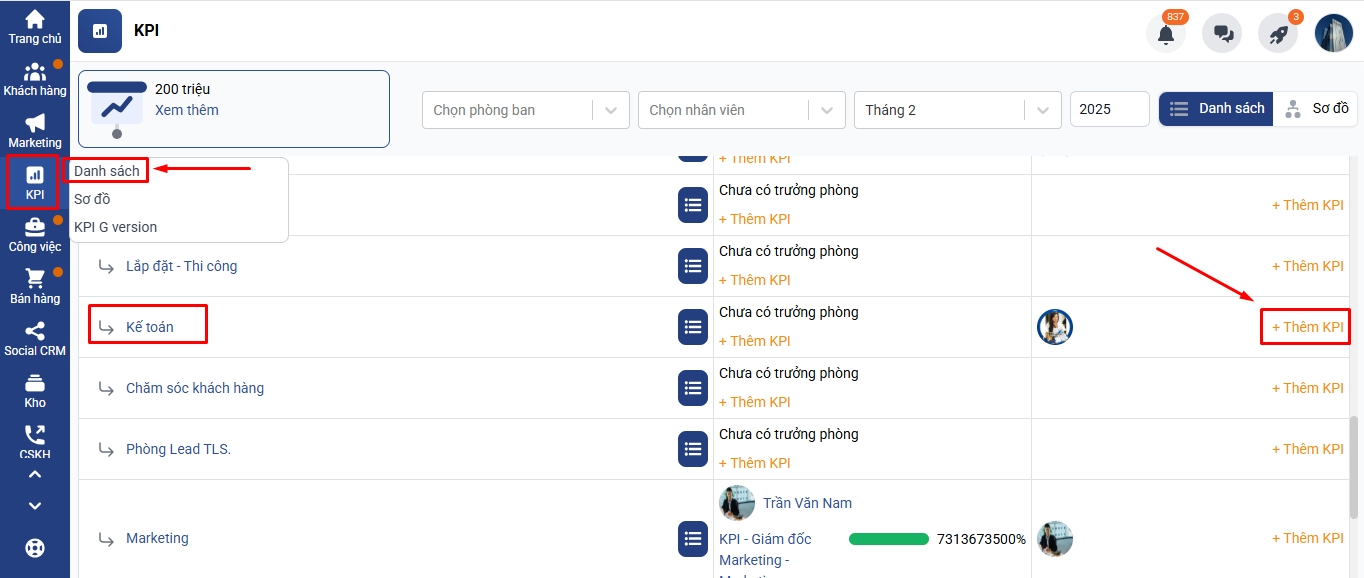The height and width of the screenshot is (578, 1364).
Task: Switch to Danh sách view
Action: coord(1217,109)
